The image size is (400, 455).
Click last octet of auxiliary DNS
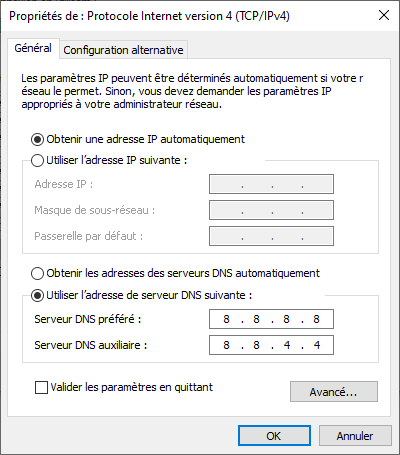[x=317, y=345]
